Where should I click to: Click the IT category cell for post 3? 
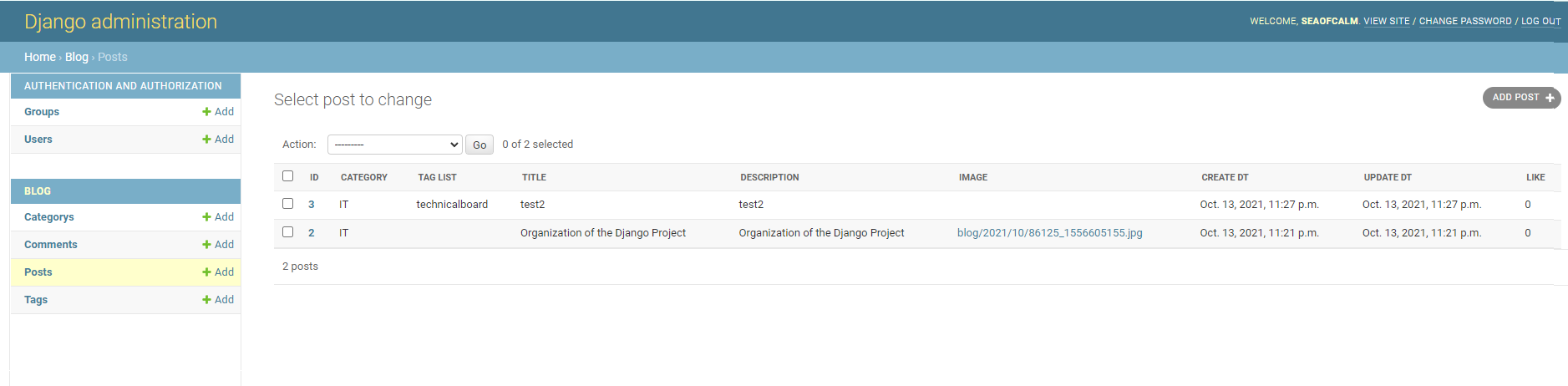344,205
